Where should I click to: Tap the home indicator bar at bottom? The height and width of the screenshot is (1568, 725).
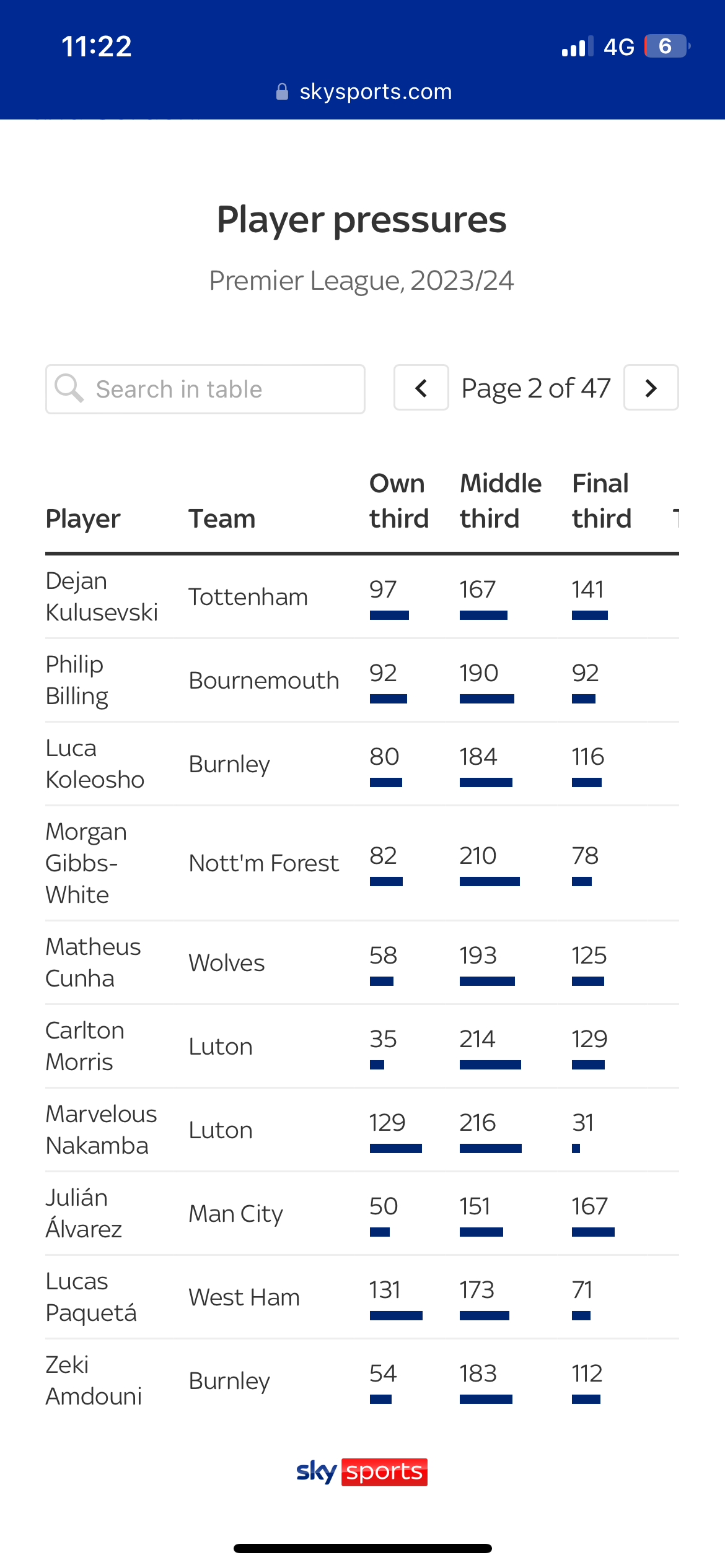[362, 1548]
